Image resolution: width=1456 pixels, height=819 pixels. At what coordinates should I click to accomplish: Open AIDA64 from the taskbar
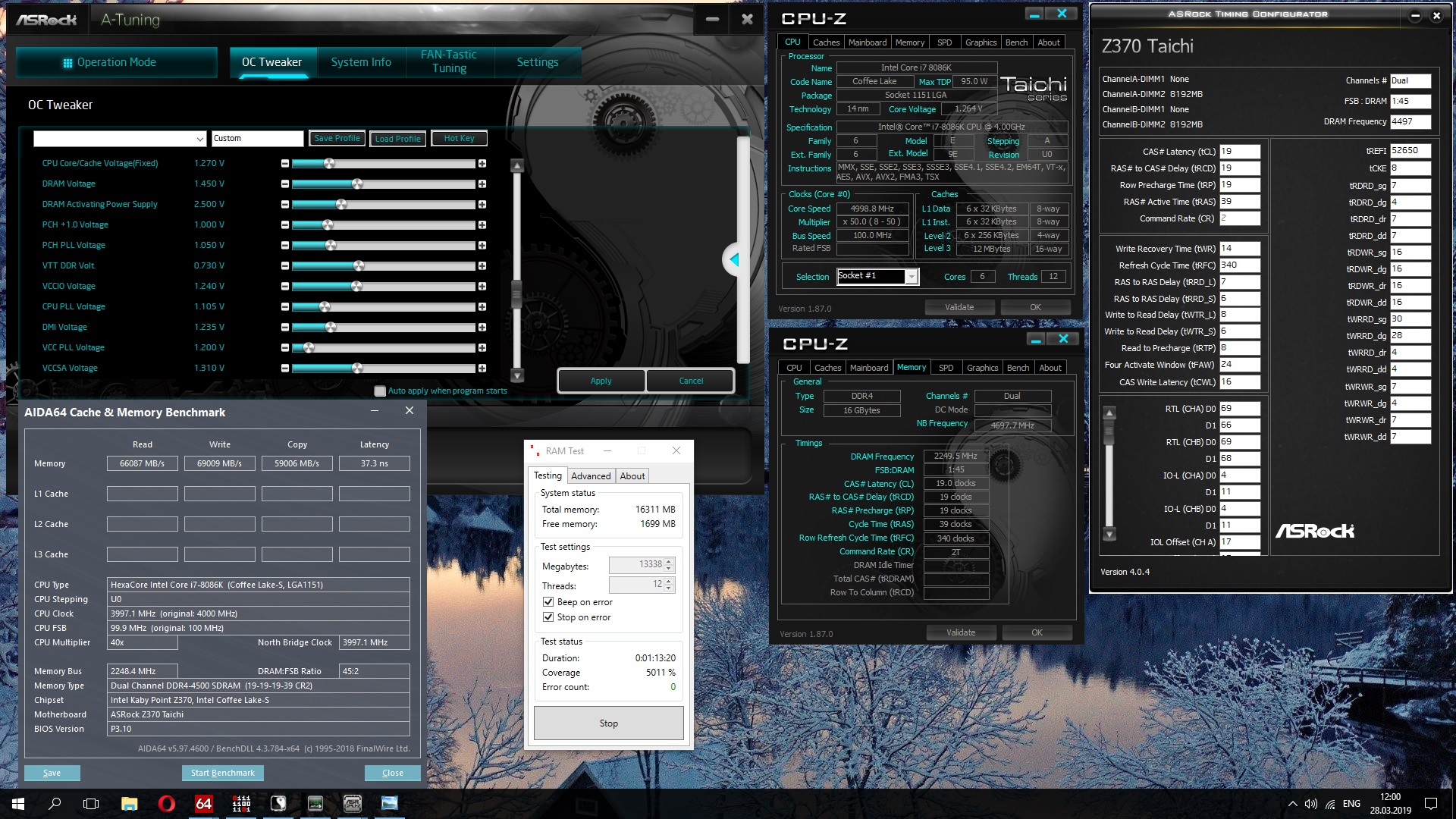(203, 804)
